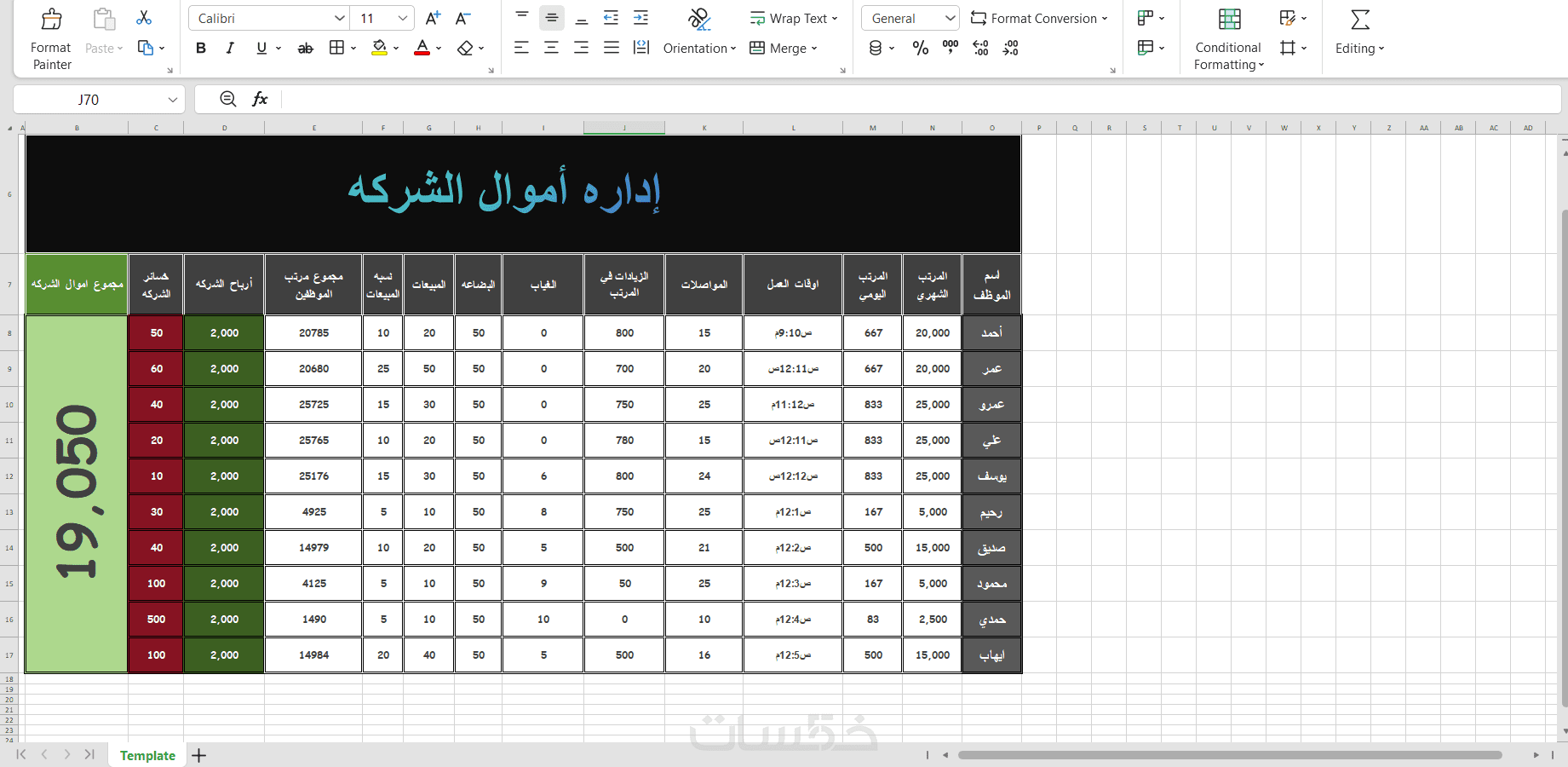Open the underline style dropdown arrow
The height and width of the screenshot is (767, 1568).
point(278,49)
